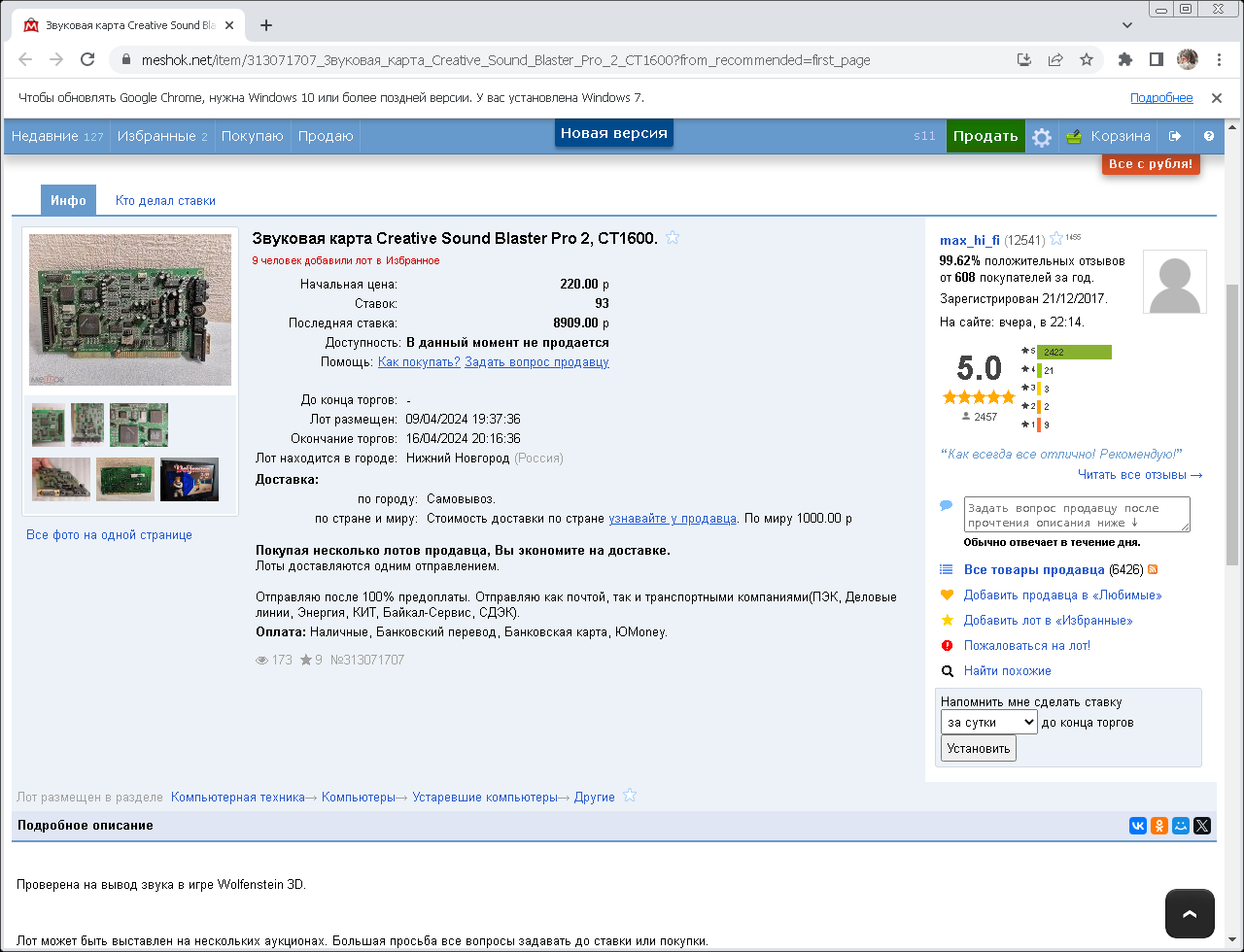Open a new Chrome tab

tap(266, 25)
